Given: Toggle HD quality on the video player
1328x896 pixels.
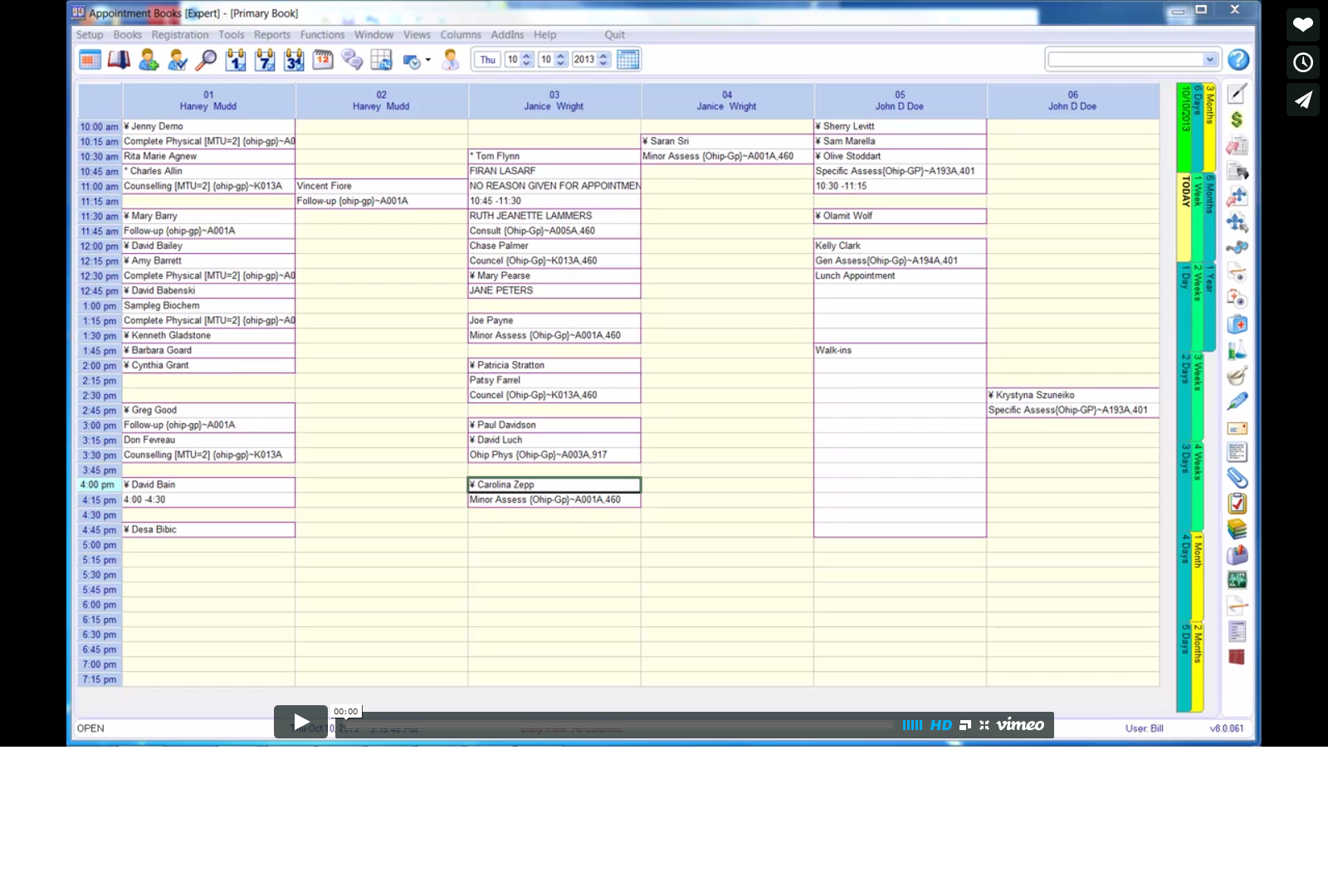Looking at the screenshot, I should [x=941, y=725].
